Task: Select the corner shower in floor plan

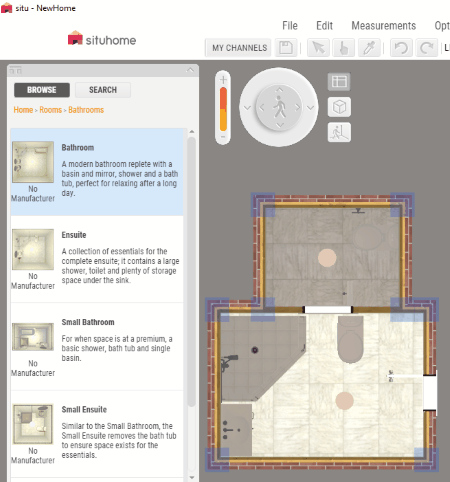Action: (257, 358)
